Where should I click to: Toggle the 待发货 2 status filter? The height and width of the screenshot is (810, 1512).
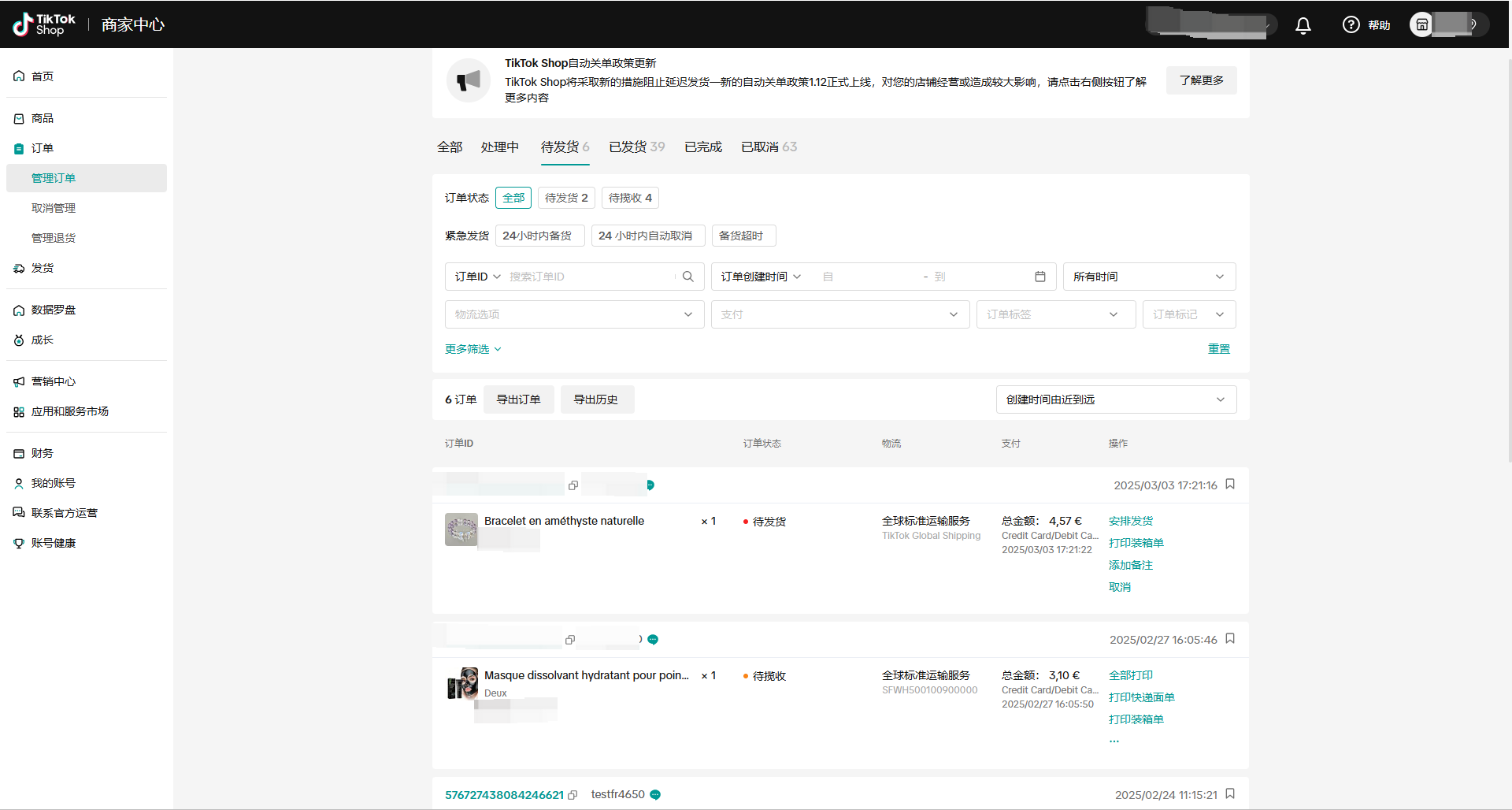coord(566,198)
